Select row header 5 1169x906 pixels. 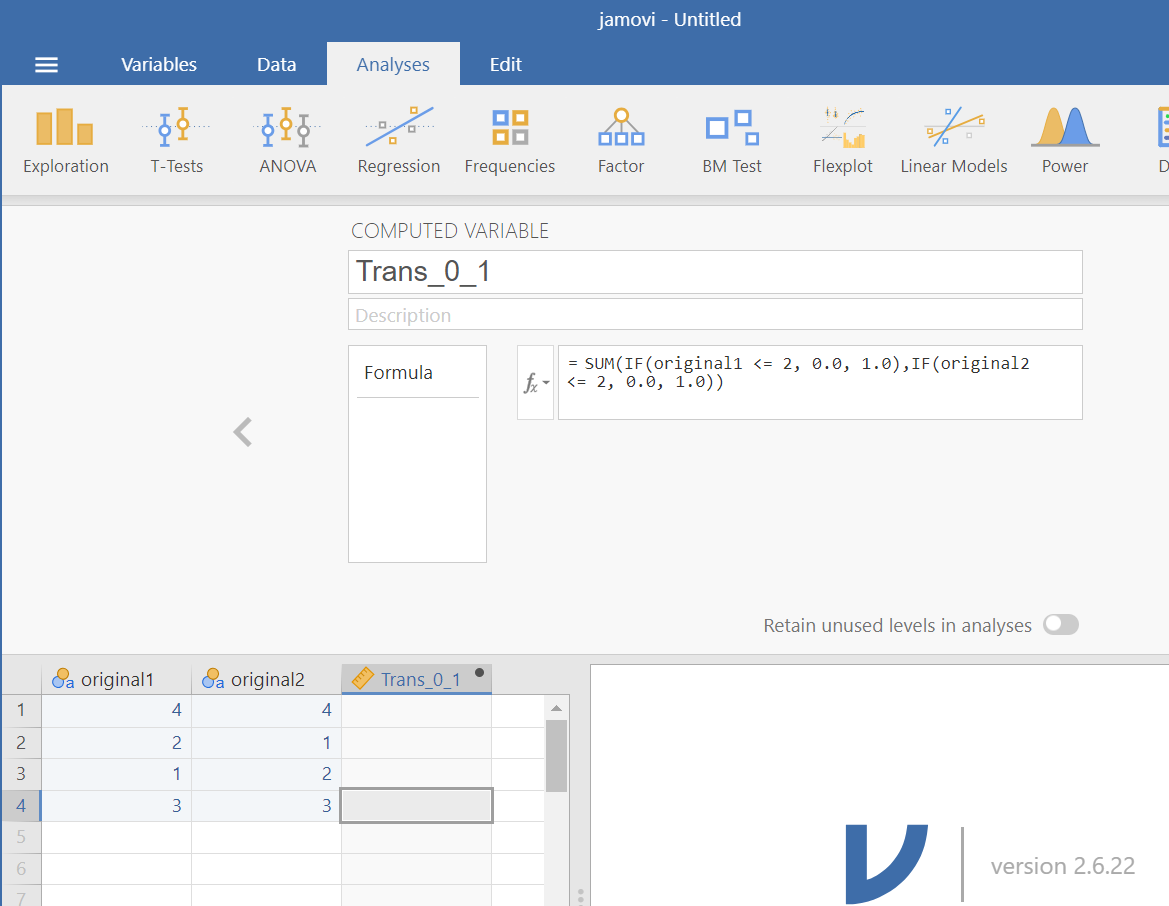pos(21,837)
